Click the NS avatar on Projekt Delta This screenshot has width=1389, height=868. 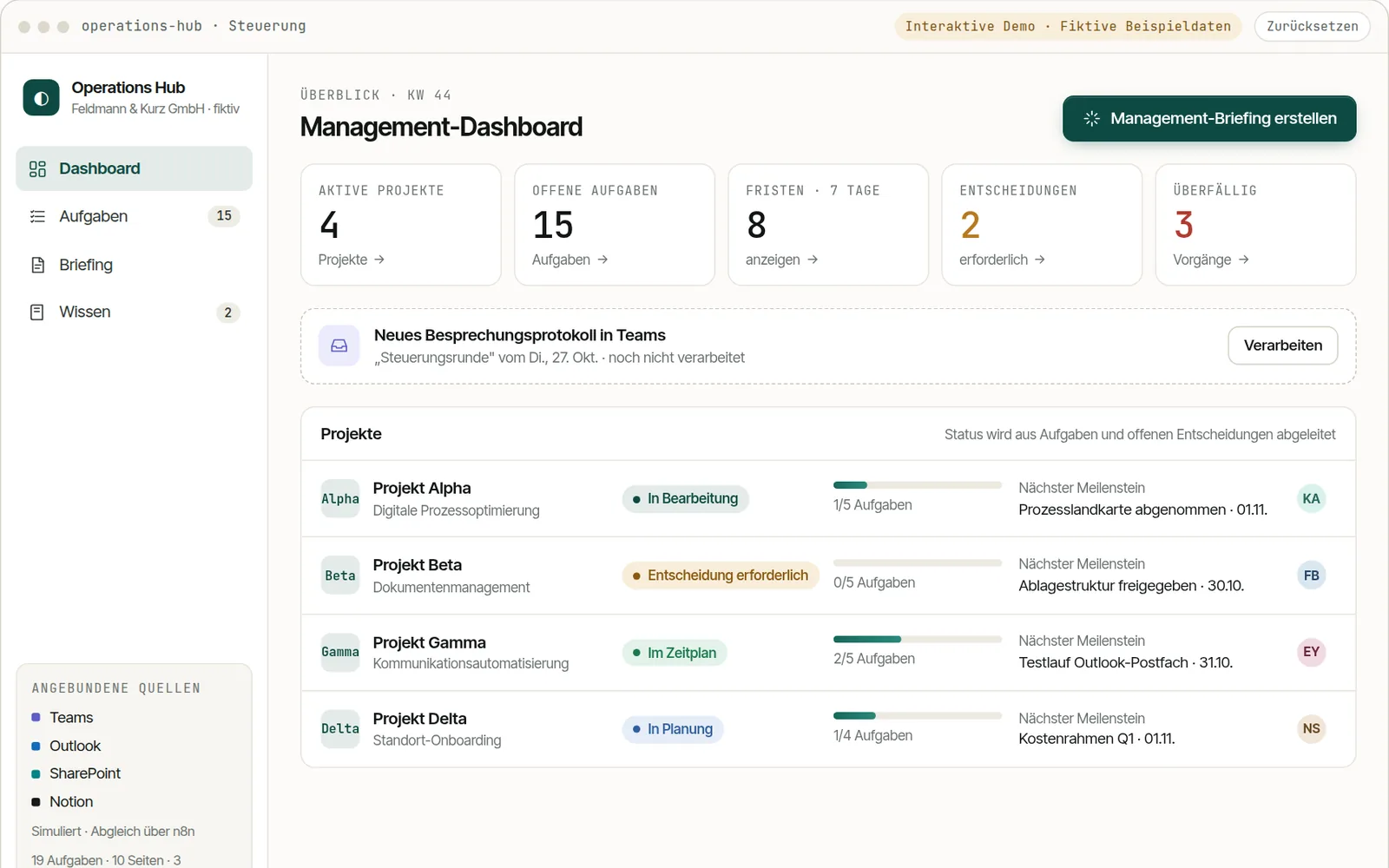tap(1311, 728)
